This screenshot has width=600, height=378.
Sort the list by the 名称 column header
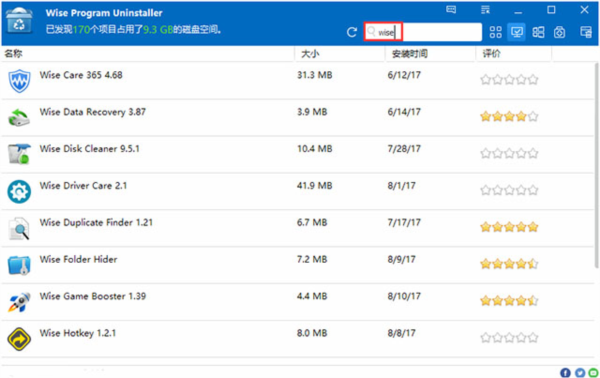point(13,54)
